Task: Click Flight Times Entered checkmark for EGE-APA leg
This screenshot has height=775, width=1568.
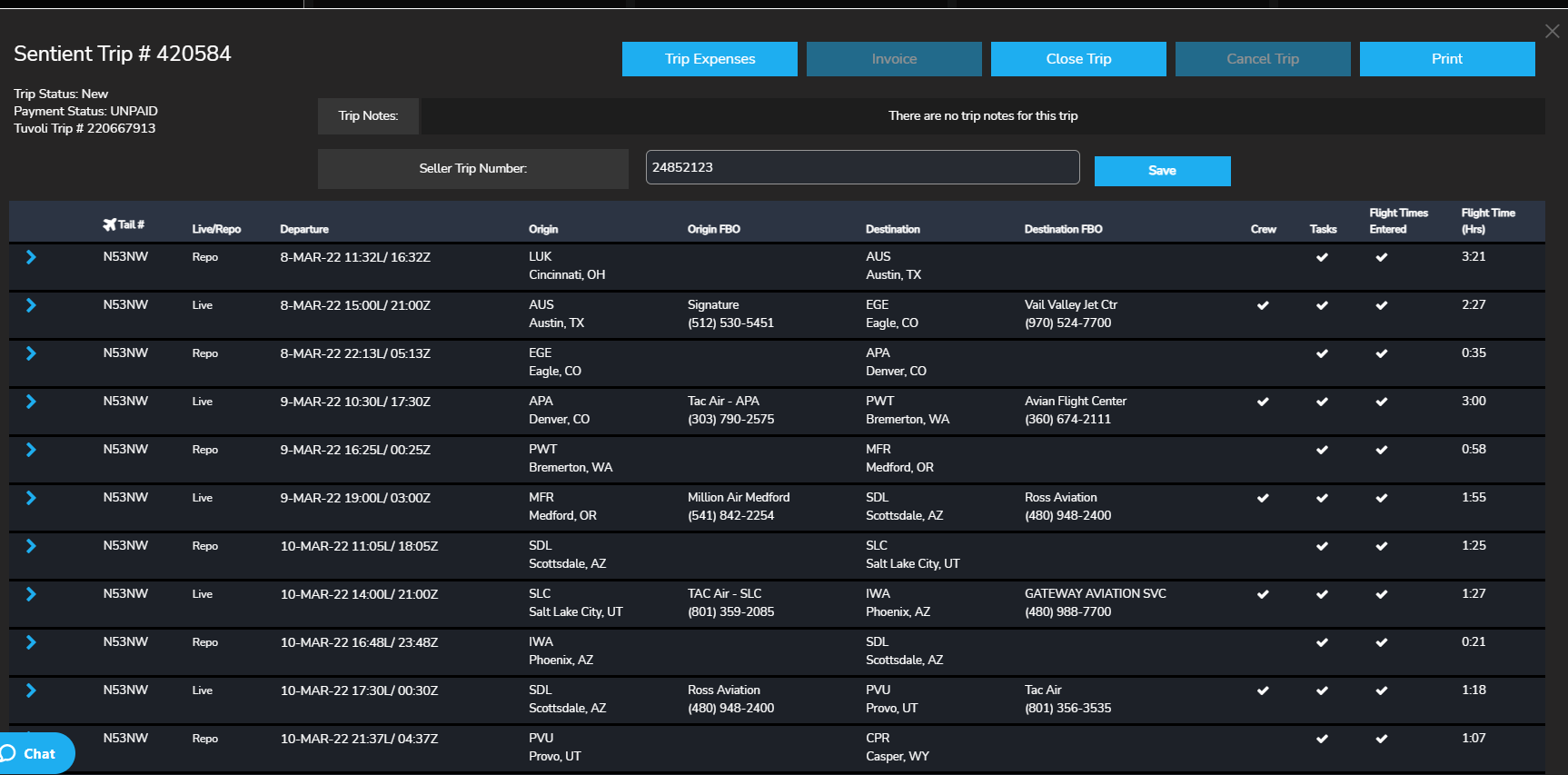Action: tap(1381, 353)
